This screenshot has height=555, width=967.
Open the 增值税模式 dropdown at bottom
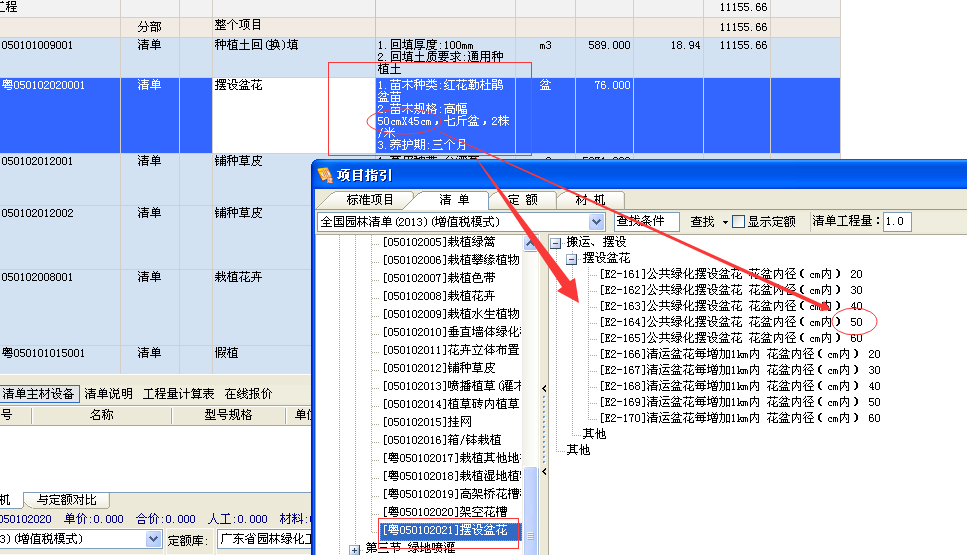point(154,539)
